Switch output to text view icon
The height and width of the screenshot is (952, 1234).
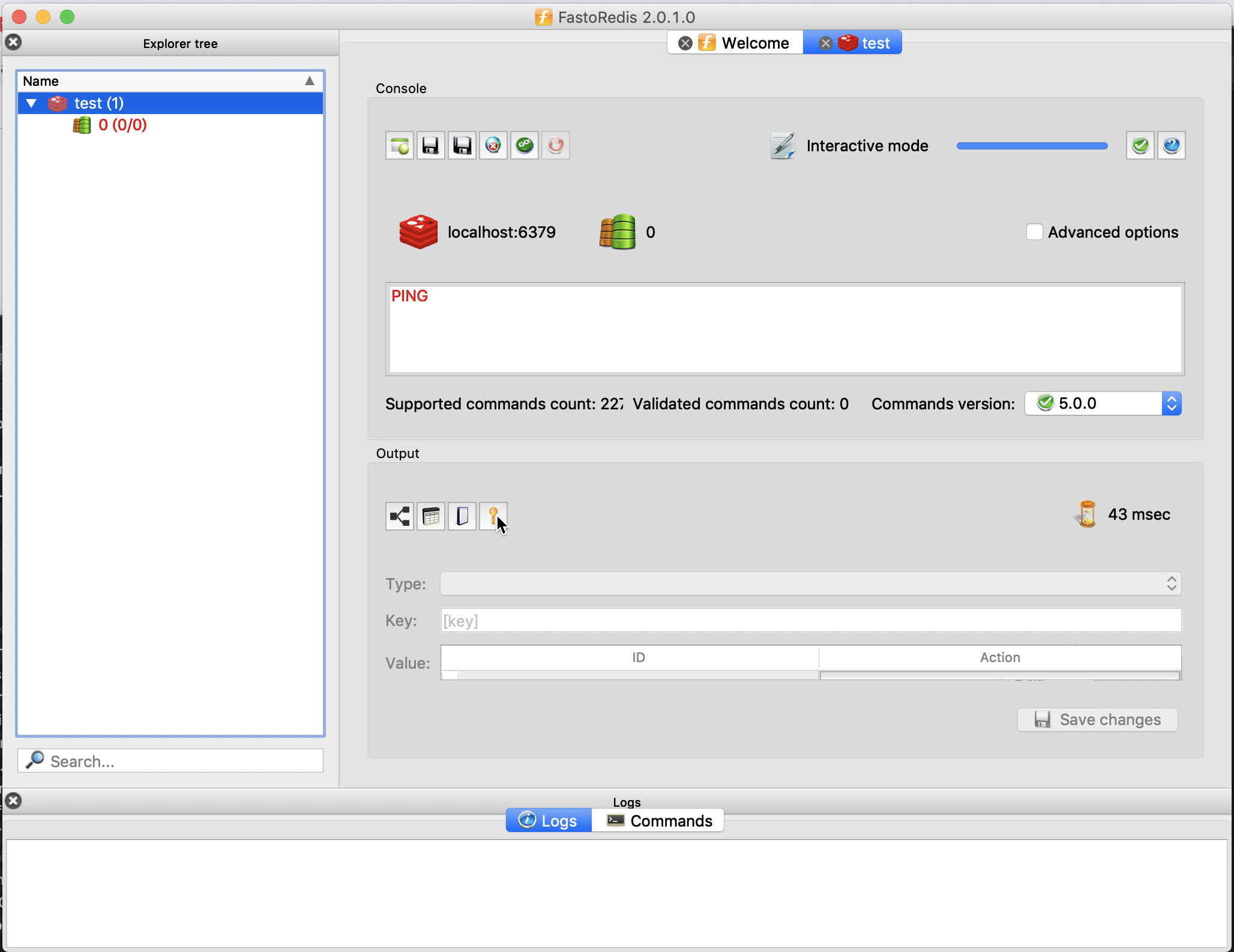462,516
